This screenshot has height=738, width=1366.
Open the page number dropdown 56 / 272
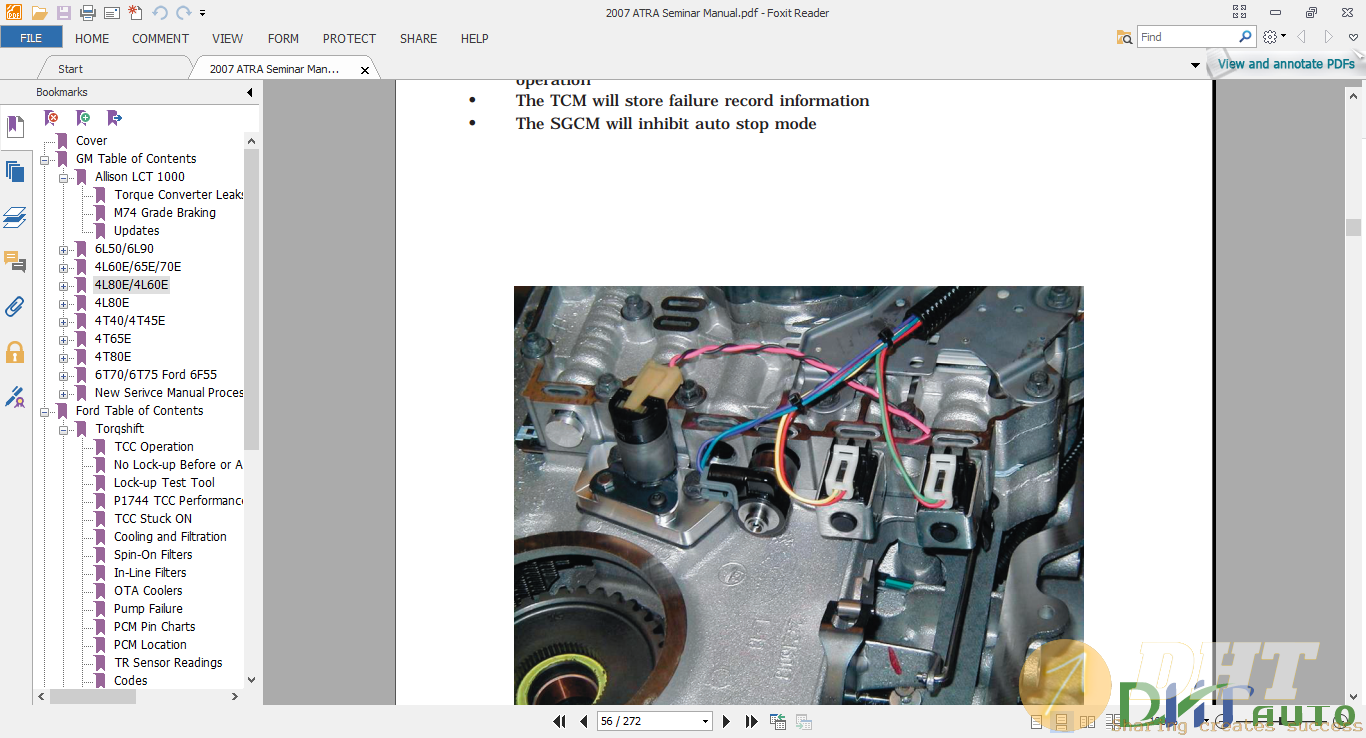coord(705,721)
